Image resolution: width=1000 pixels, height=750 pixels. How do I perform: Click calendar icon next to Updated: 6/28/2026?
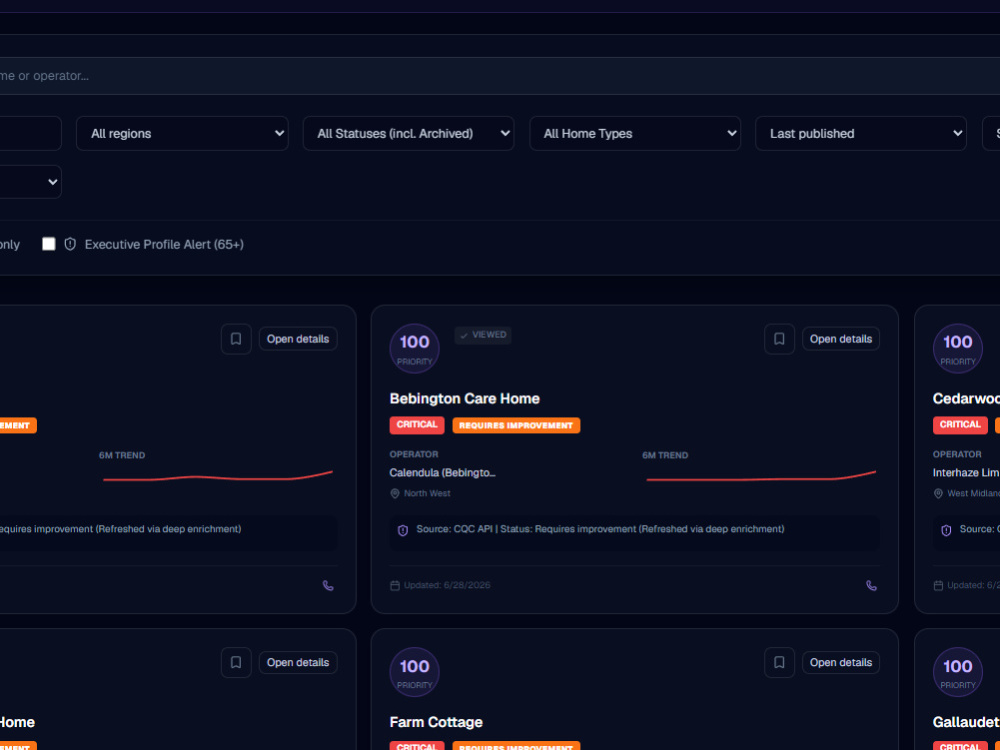[395, 585]
